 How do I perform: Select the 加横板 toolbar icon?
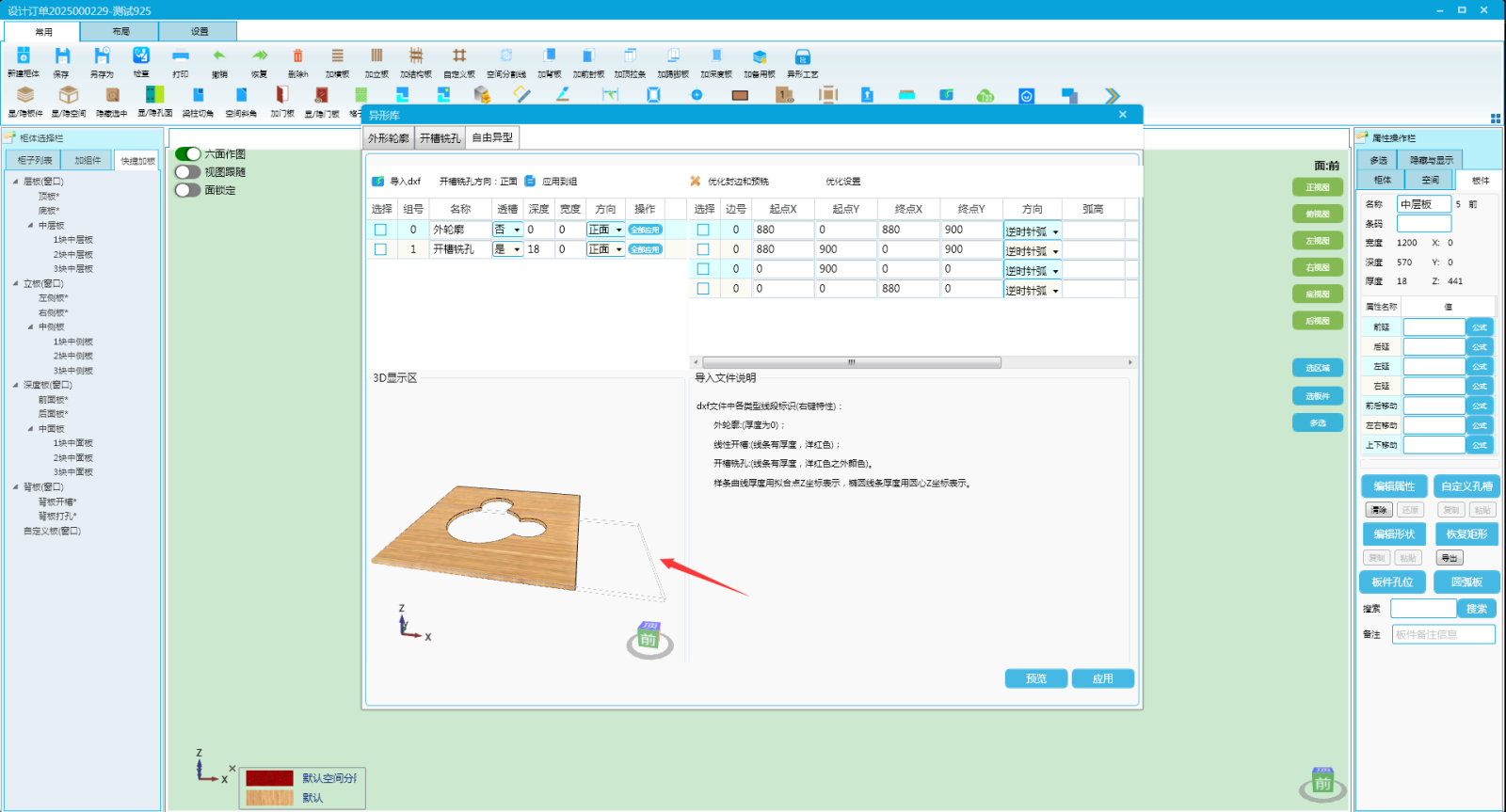coord(337,56)
